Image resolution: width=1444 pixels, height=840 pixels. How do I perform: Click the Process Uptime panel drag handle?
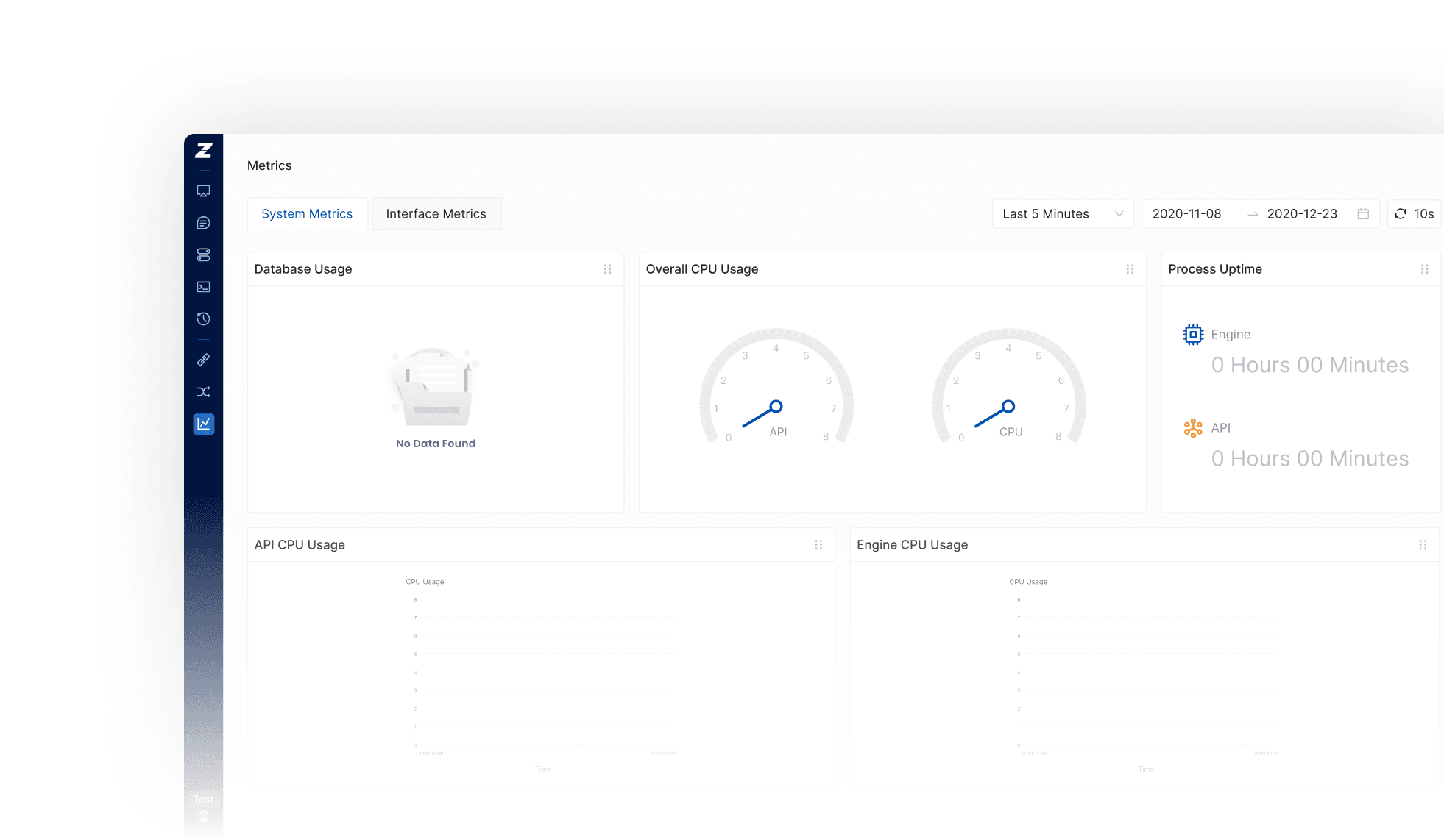click(x=1425, y=269)
